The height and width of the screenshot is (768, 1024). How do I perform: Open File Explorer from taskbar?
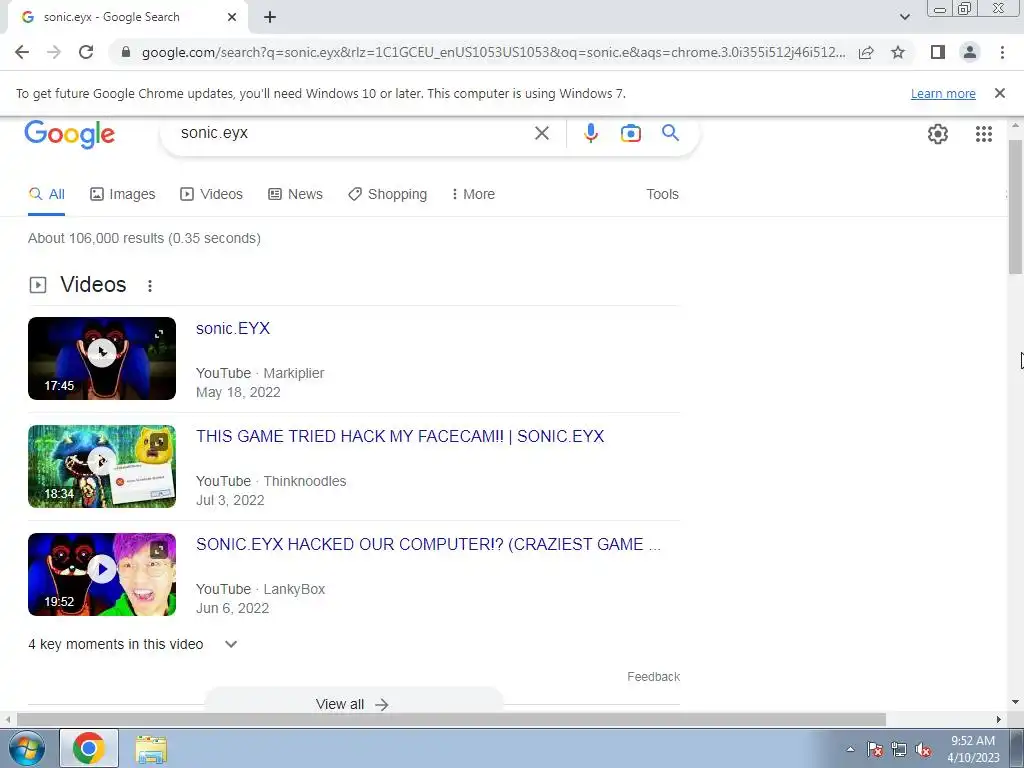pyautogui.click(x=152, y=748)
